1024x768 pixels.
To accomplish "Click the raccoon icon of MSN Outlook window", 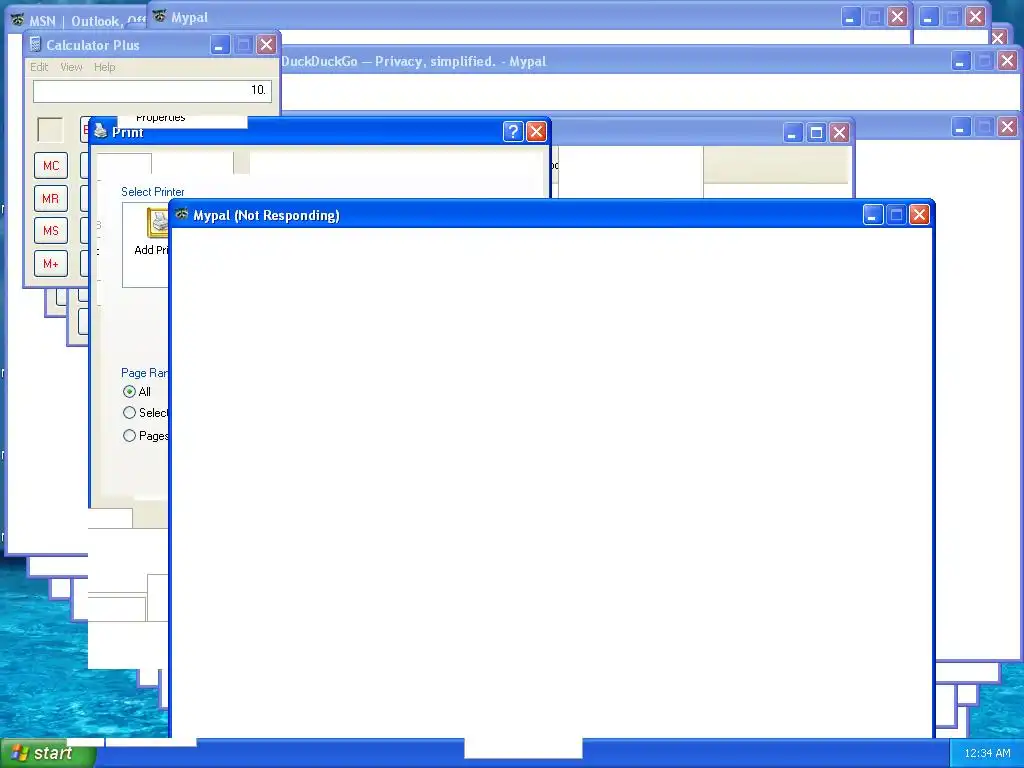I will pyautogui.click(x=18, y=20).
